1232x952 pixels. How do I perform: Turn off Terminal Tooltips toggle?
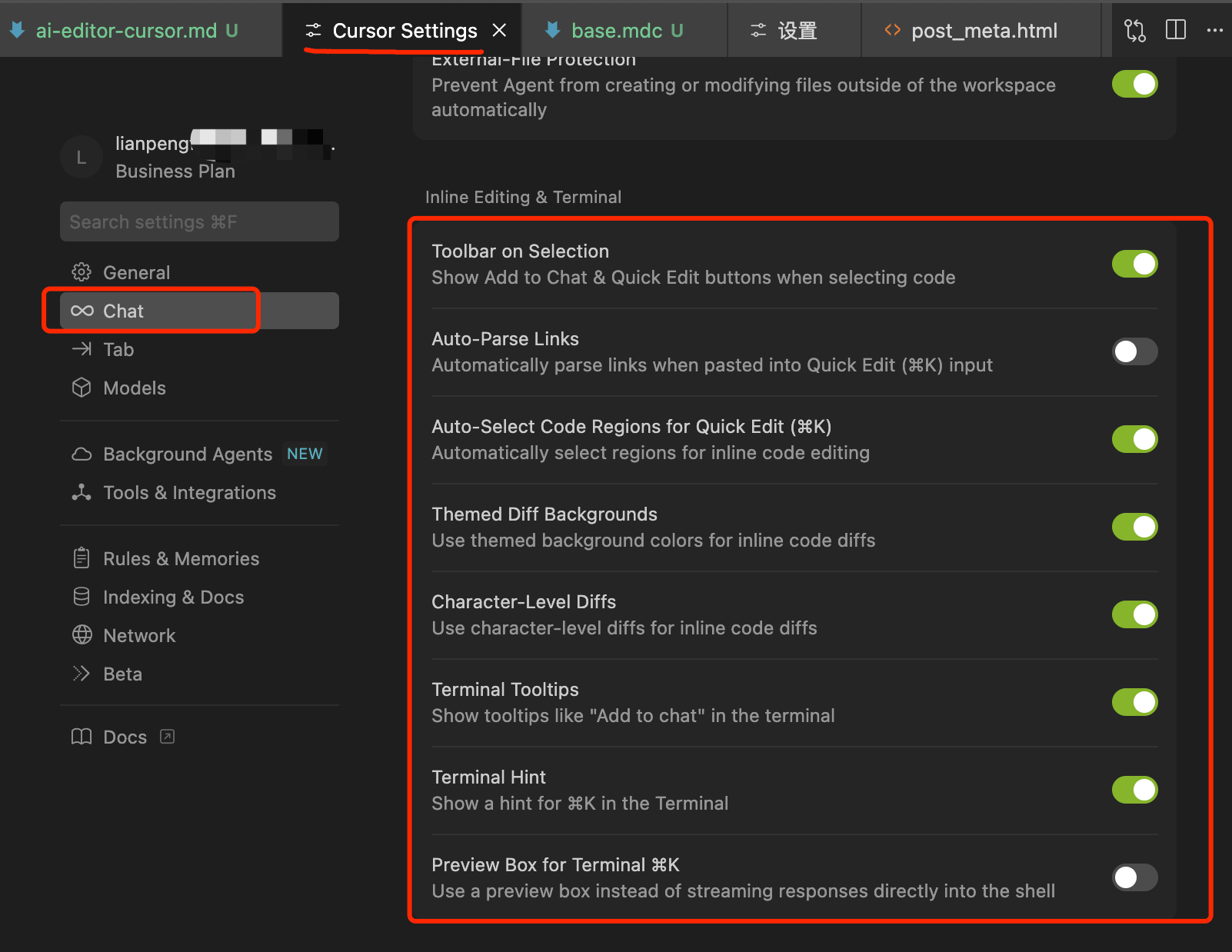[1135, 702]
